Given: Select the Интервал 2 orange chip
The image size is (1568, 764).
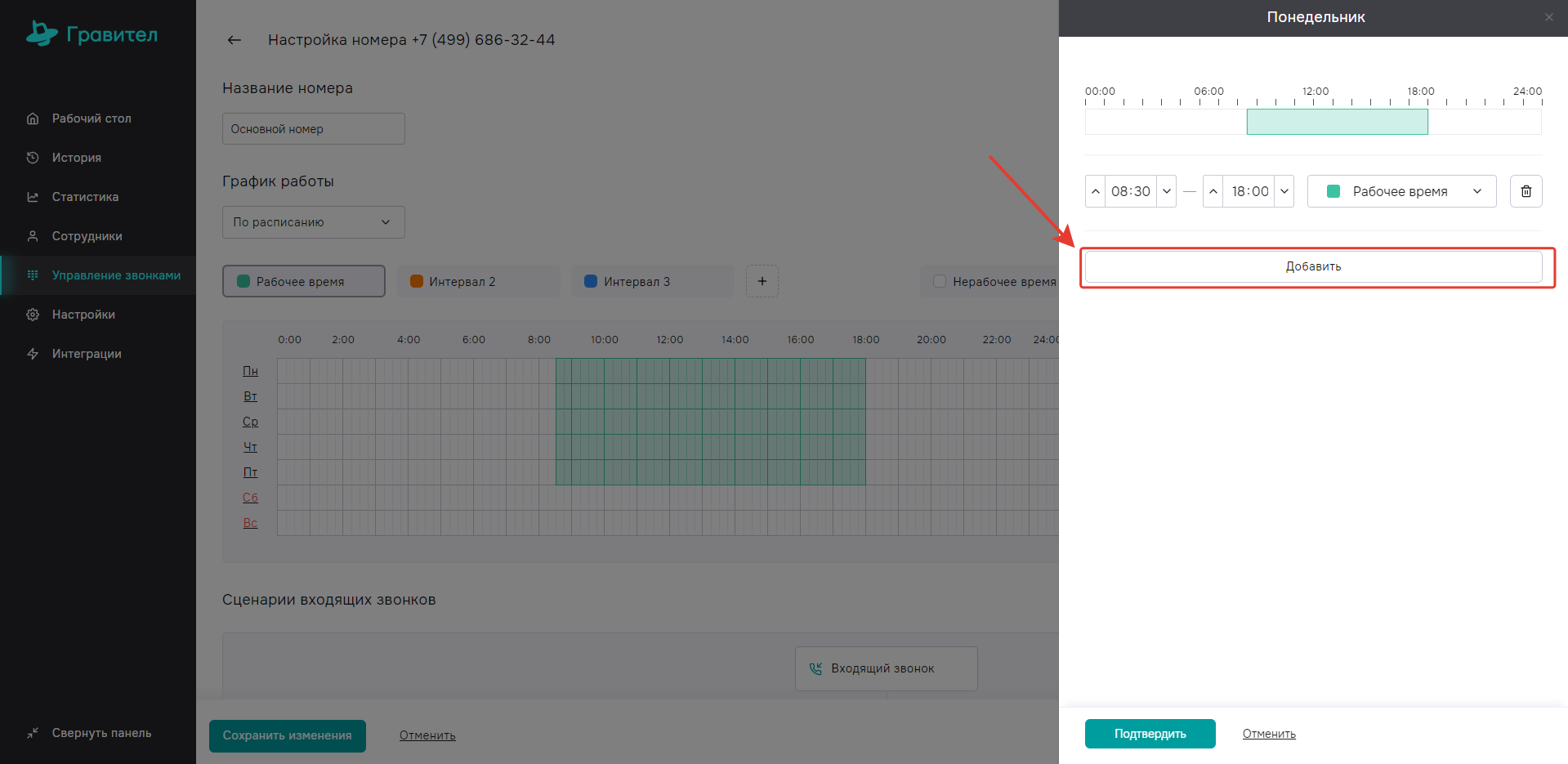Looking at the screenshot, I should (x=477, y=281).
